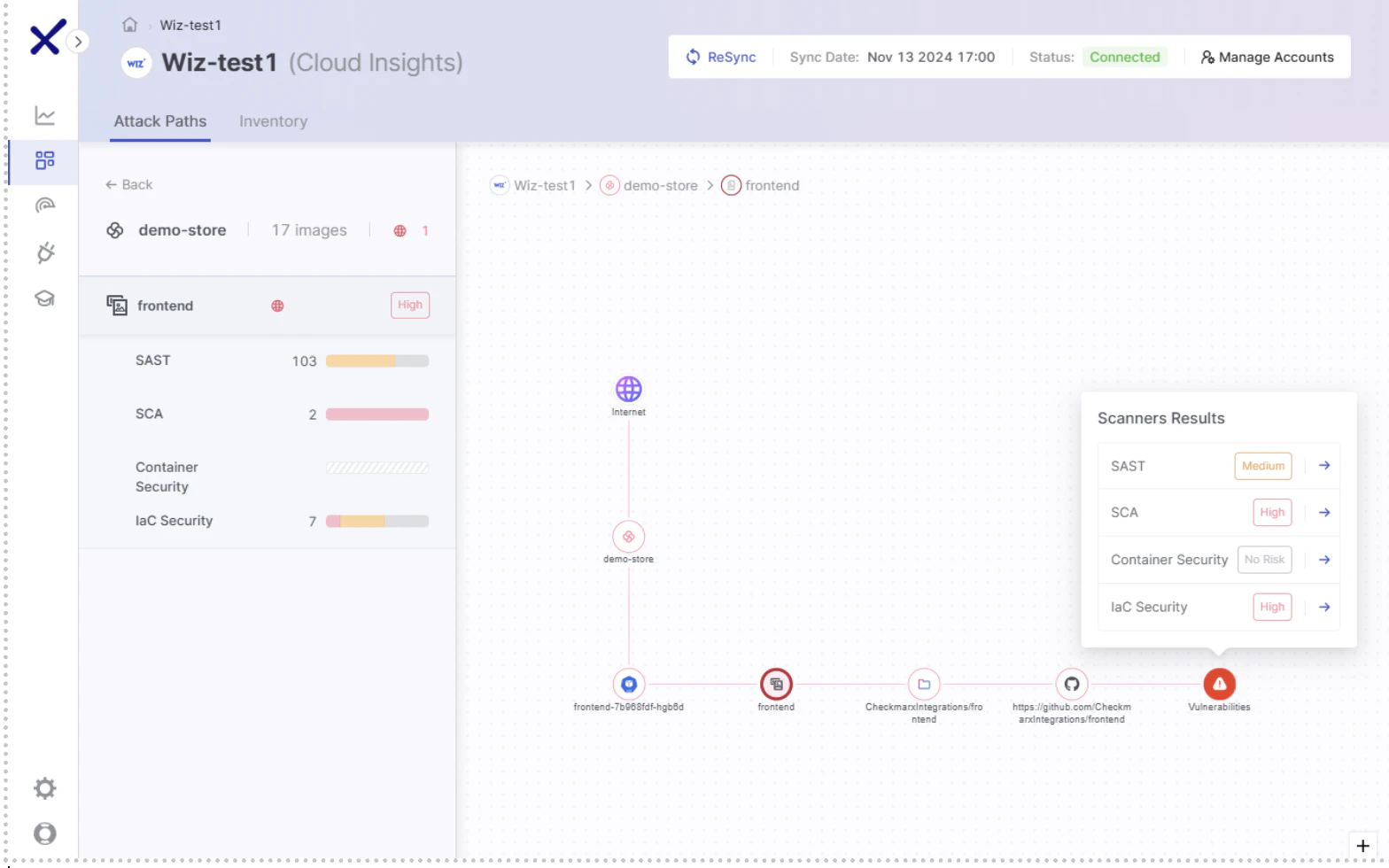This screenshot has height=868, width=1389.
Task: Click frontend in graph breadcrumb
Action: pos(761,185)
